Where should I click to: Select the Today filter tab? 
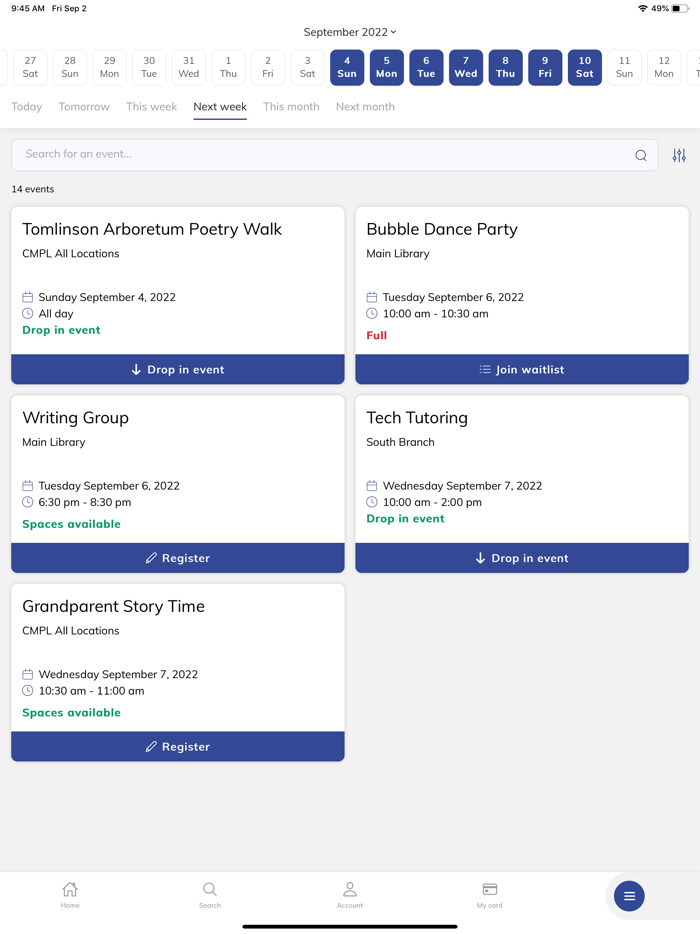tap(27, 107)
